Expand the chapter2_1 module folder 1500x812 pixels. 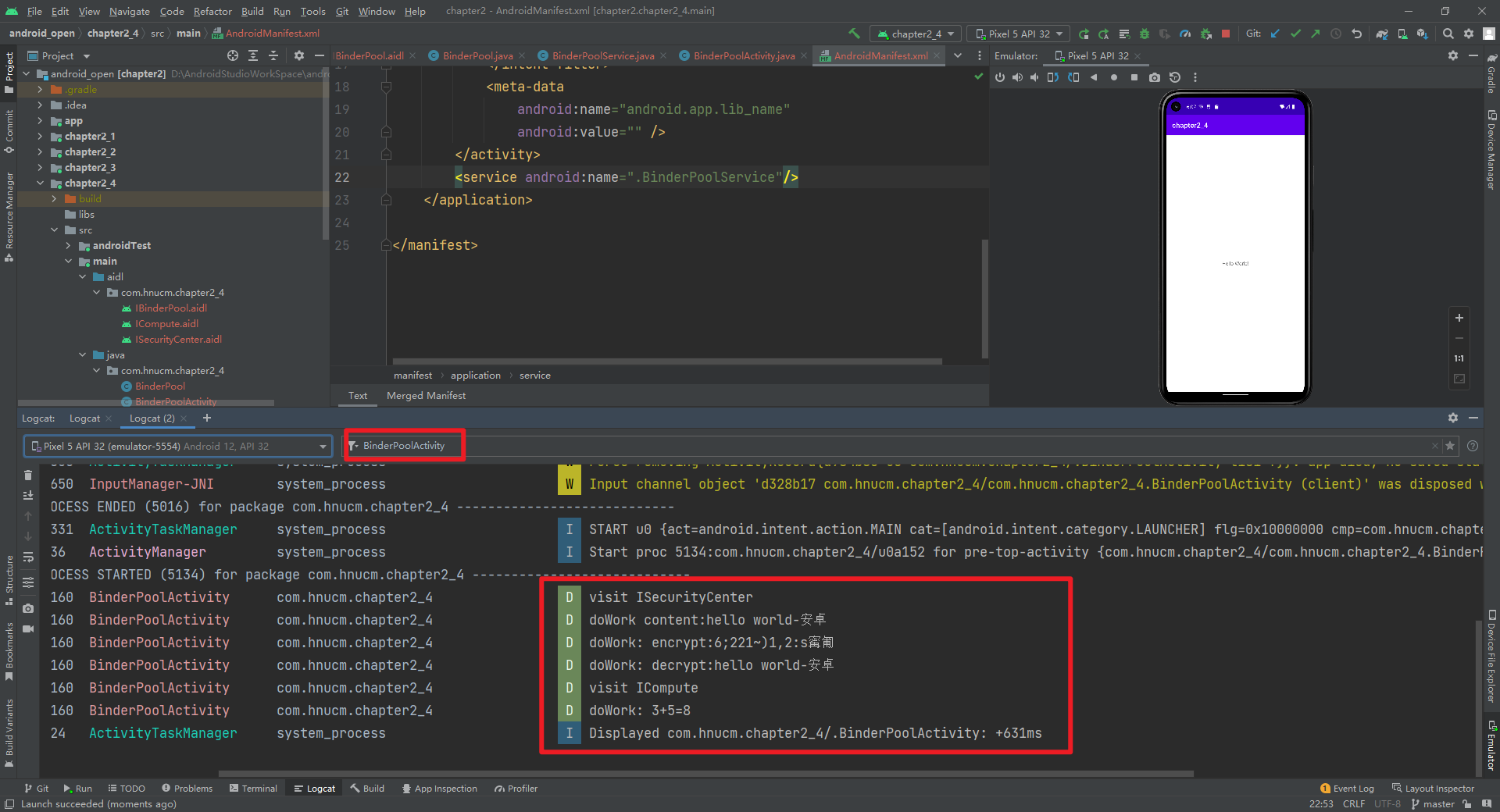(40, 137)
